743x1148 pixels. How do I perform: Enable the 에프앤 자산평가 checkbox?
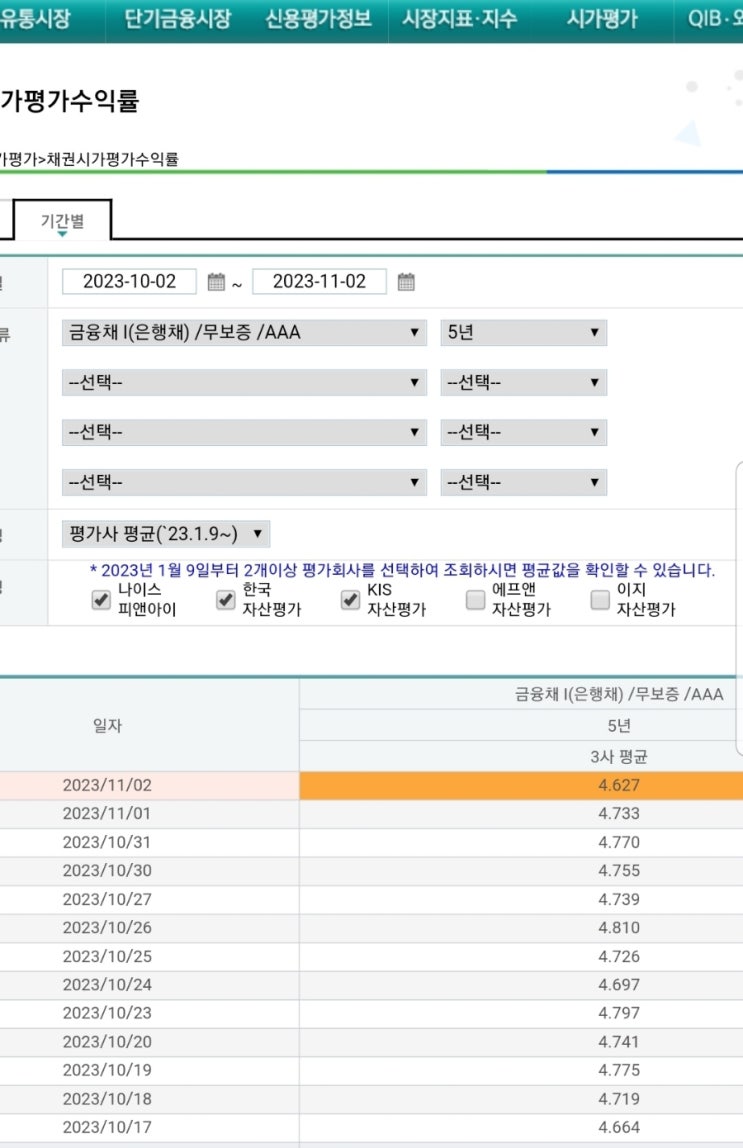tap(475, 600)
